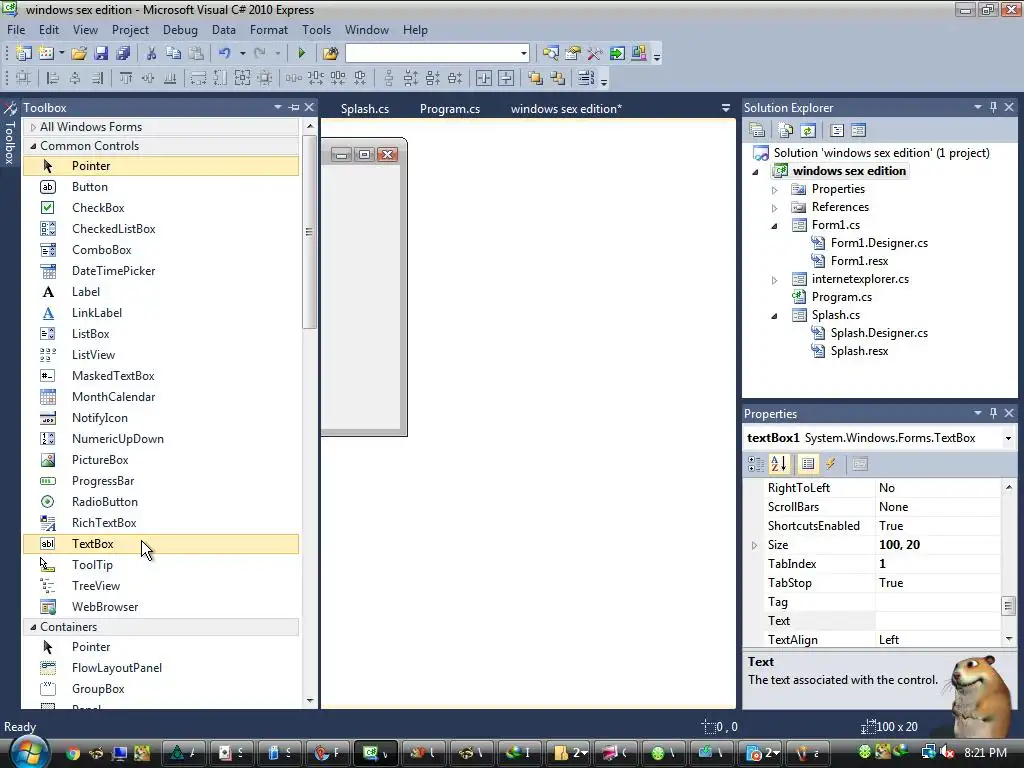This screenshot has height=768, width=1024.
Task: Click the Save All icon
Action: [123, 53]
